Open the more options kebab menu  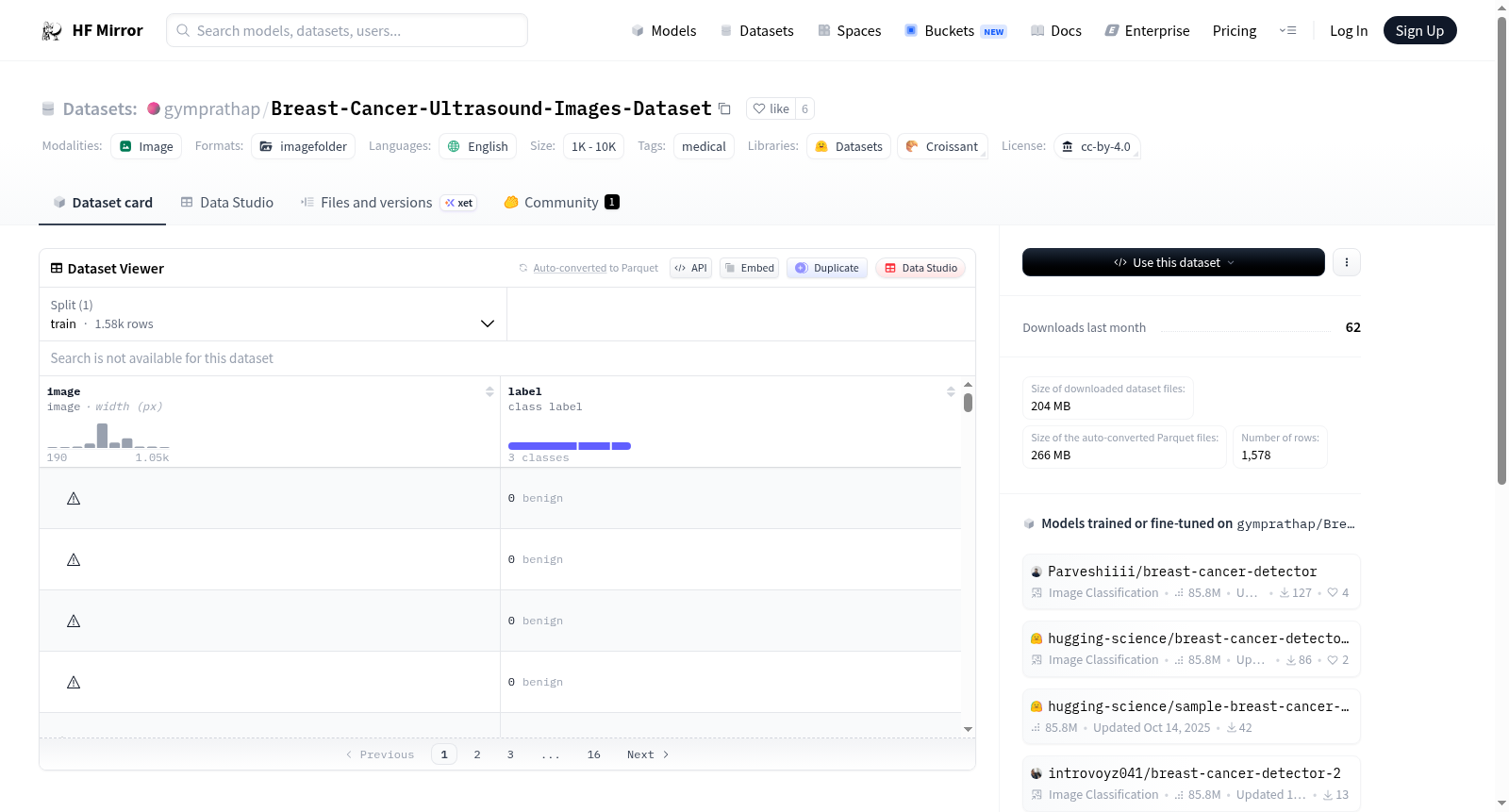1347,262
